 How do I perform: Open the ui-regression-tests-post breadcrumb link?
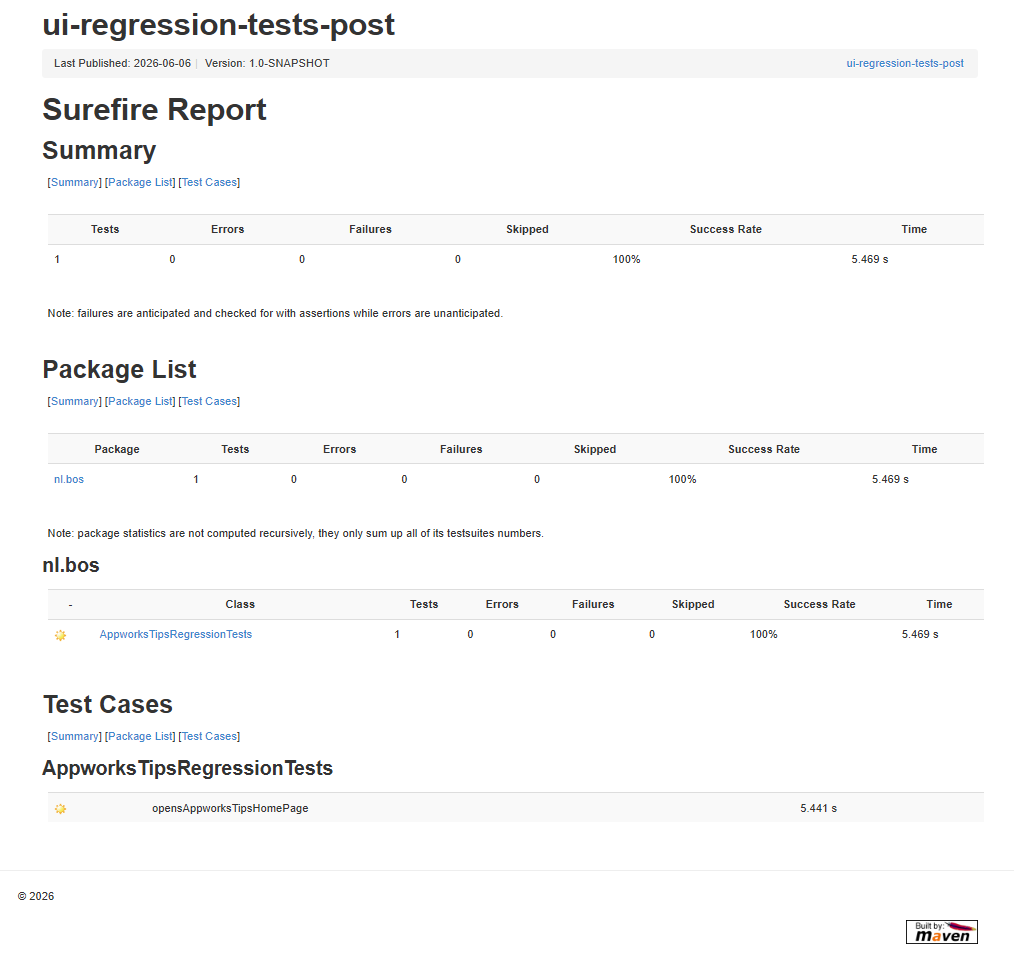click(905, 63)
